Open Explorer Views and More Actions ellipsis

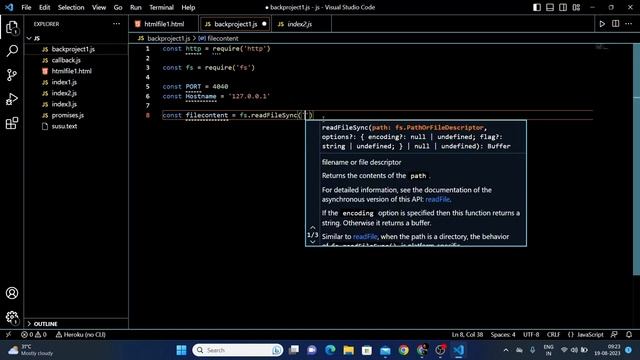click(117, 24)
